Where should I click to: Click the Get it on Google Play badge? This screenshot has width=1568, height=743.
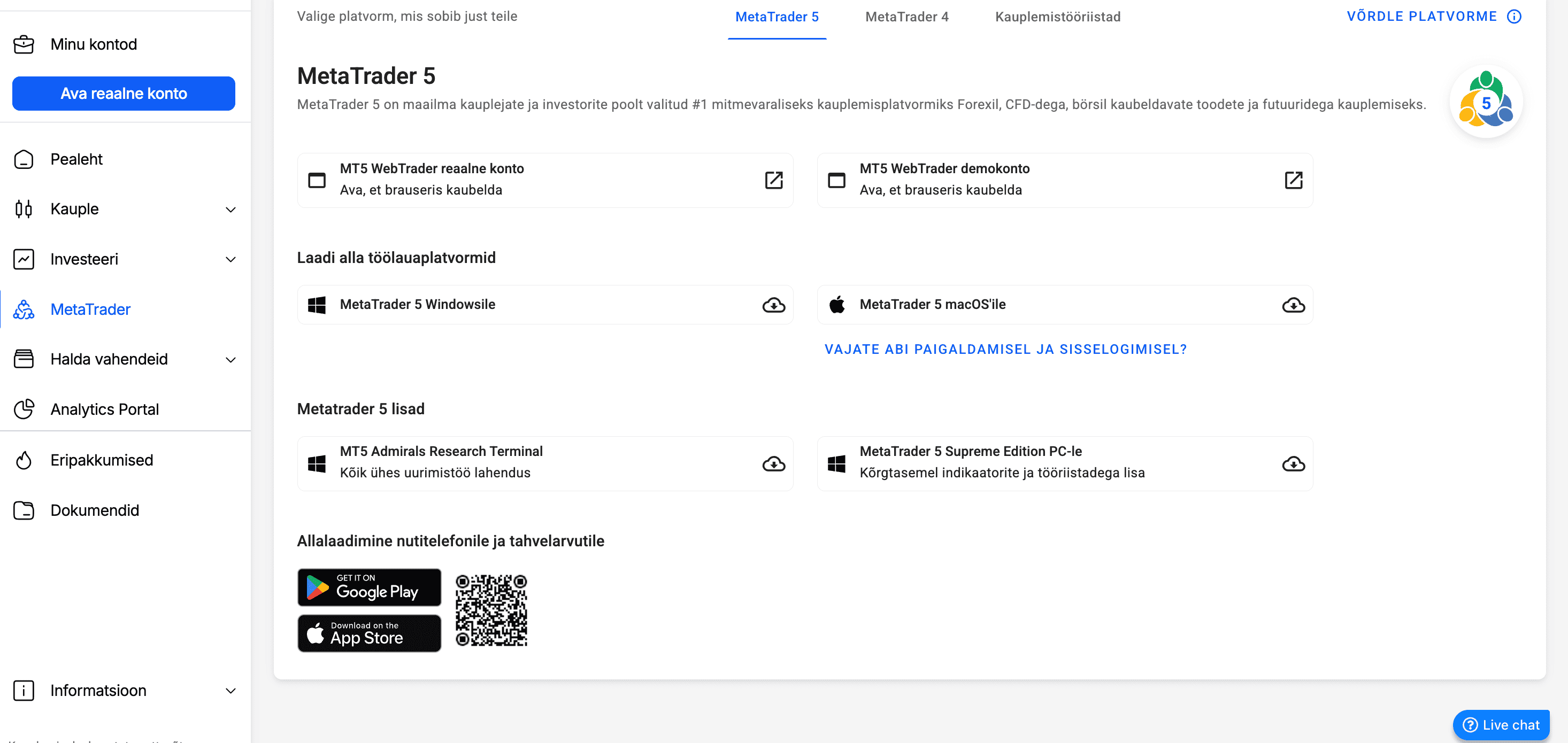point(369,587)
